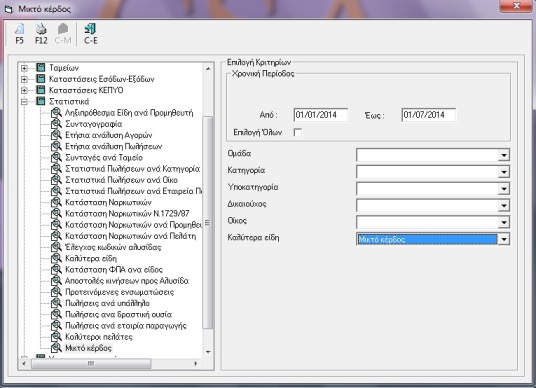
Task: Click the icon beside Ετήσια ανάλυση Πωλήσεων
Action: point(56,146)
